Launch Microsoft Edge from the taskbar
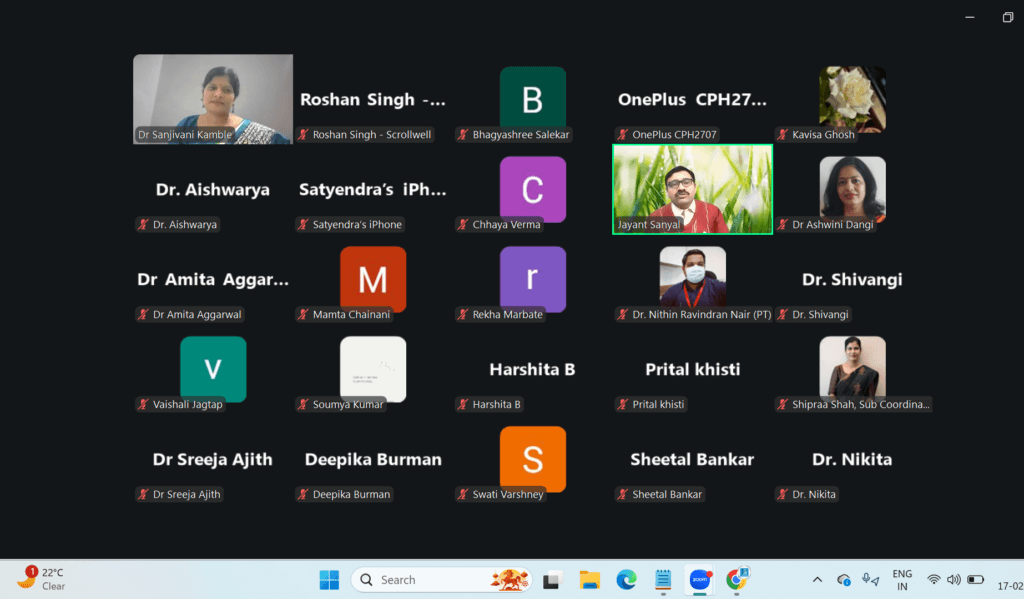 pos(626,580)
